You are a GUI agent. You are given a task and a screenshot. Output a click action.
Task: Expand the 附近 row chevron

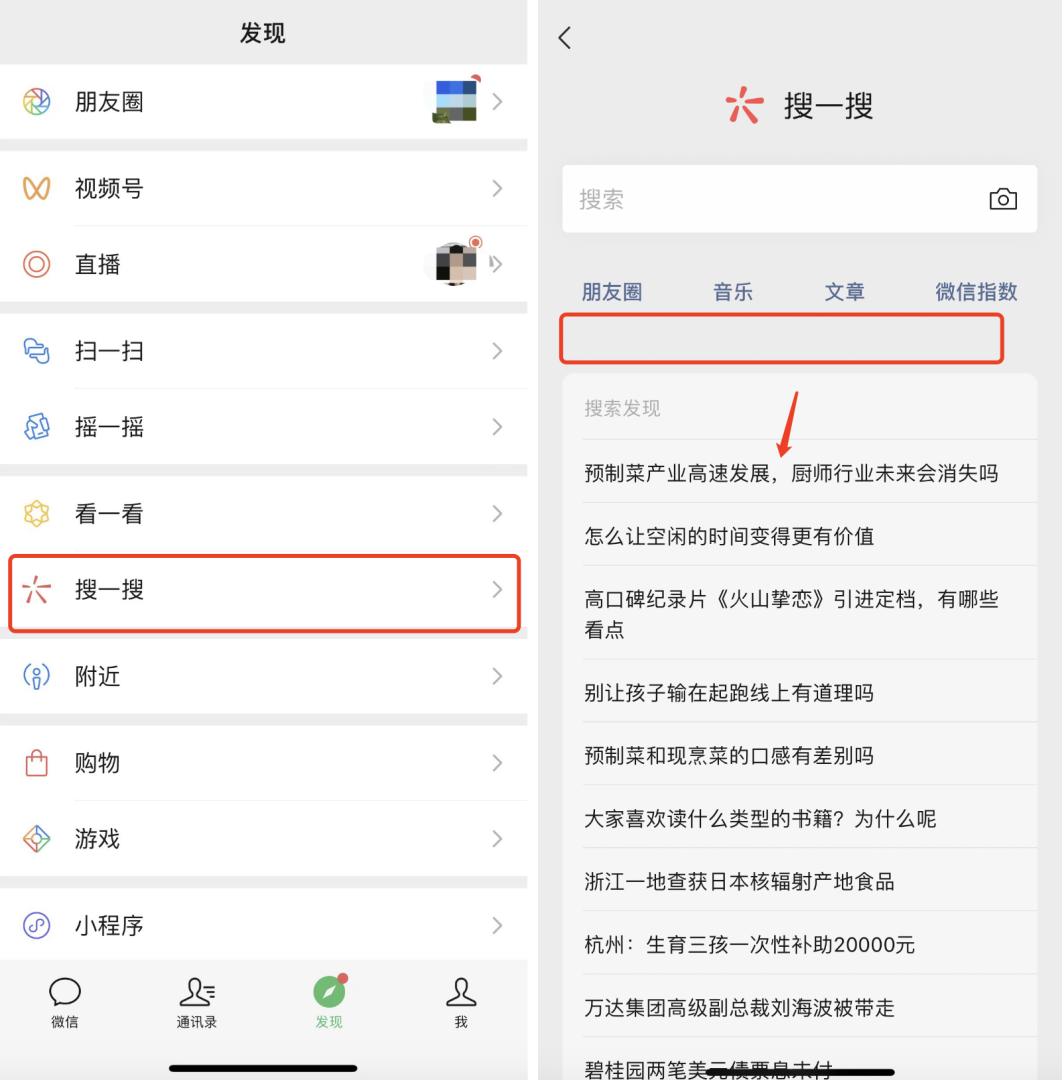click(497, 676)
